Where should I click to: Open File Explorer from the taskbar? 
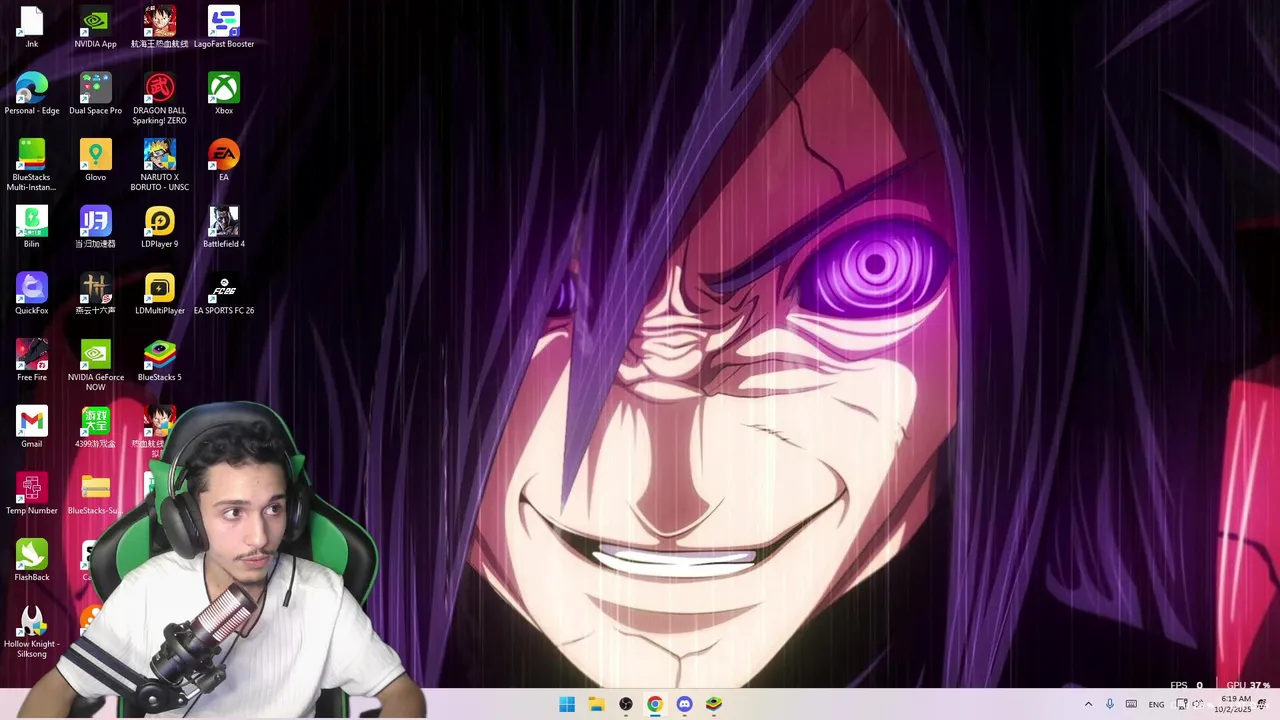click(x=596, y=704)
